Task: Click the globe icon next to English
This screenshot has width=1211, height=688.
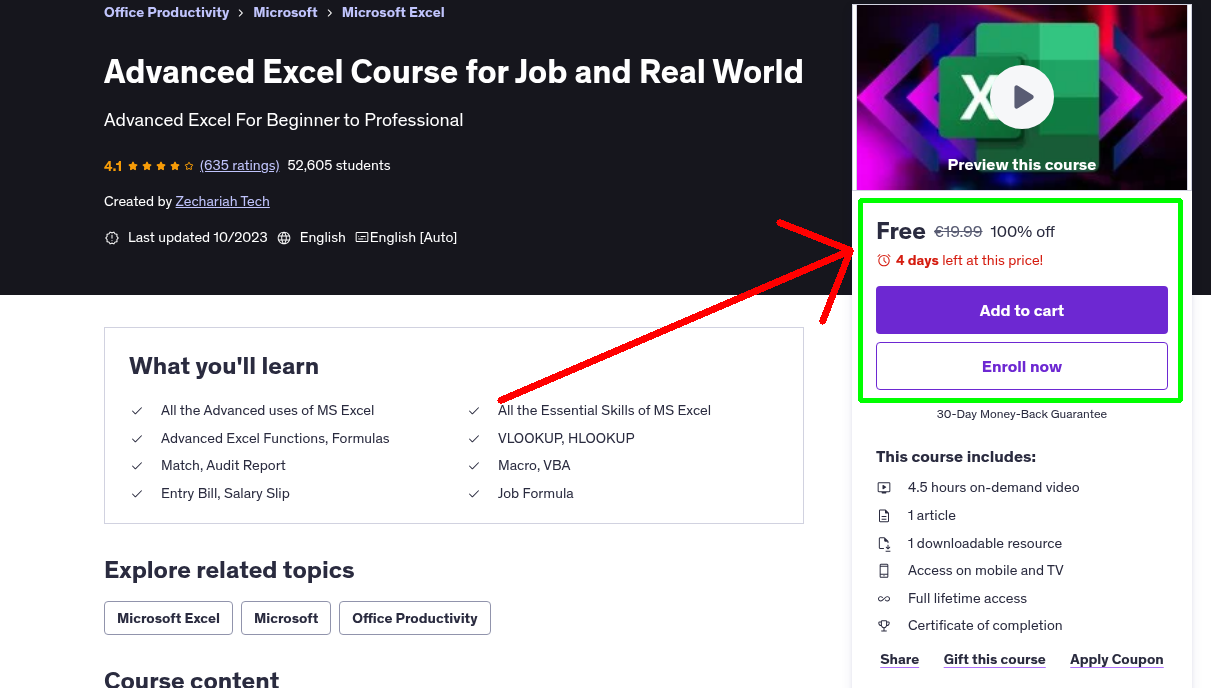Action: click(x=284, y=238)
